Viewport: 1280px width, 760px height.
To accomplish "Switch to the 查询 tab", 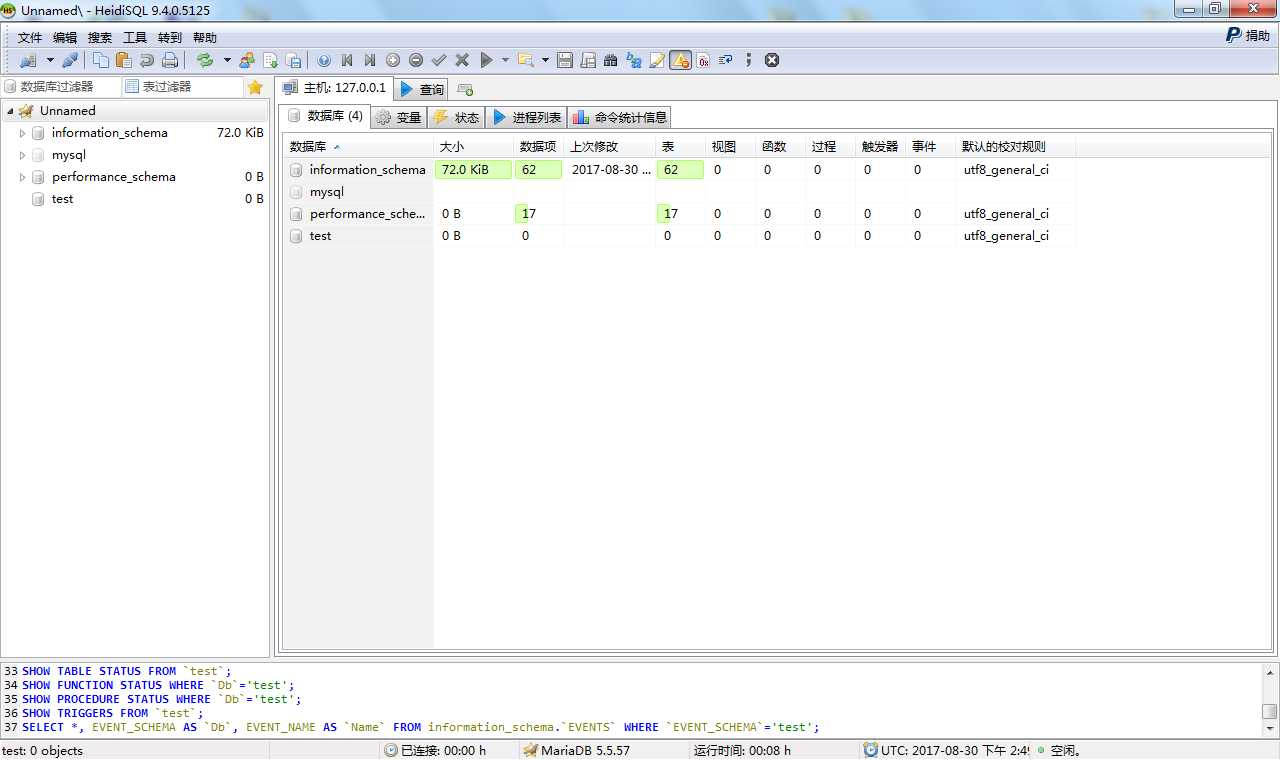I will click(x=422, y=89).
